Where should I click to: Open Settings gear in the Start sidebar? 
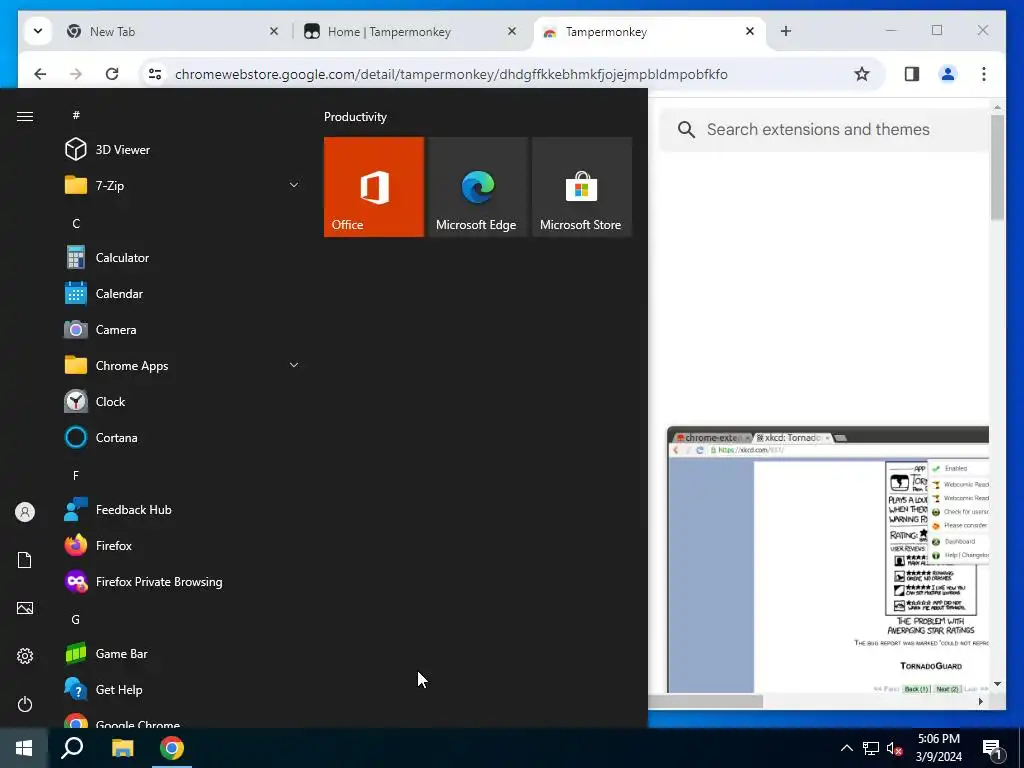pos(25,656)
